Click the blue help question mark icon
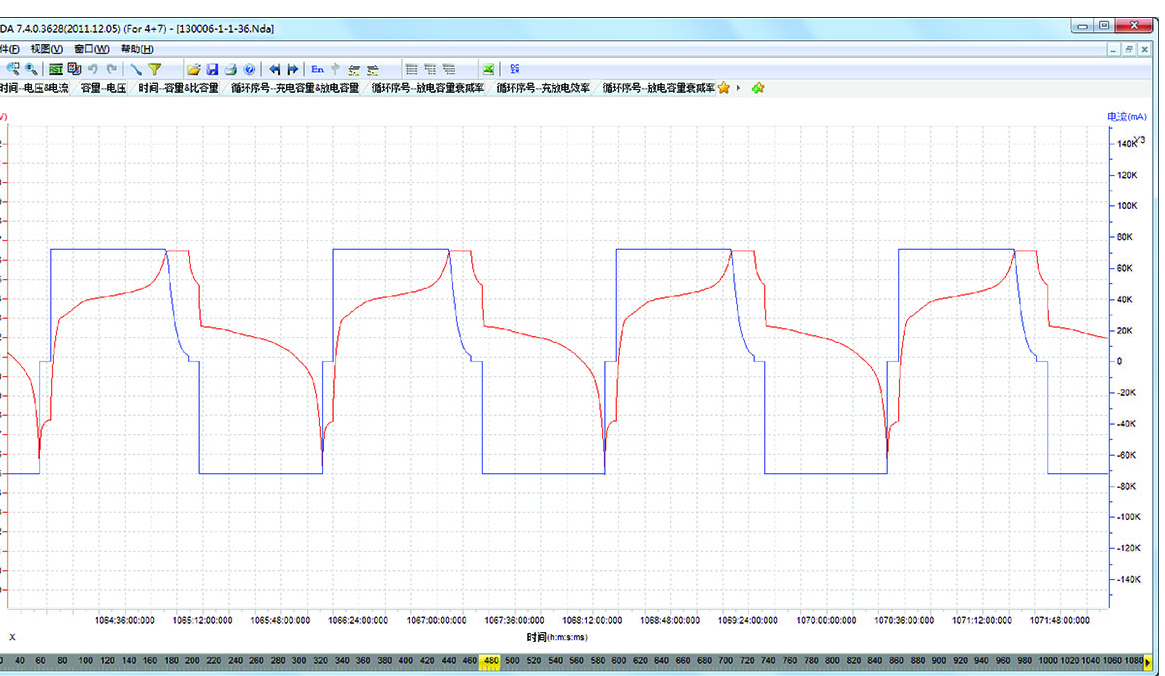This screenshot has width=1165, height=676. click(249, 69)
